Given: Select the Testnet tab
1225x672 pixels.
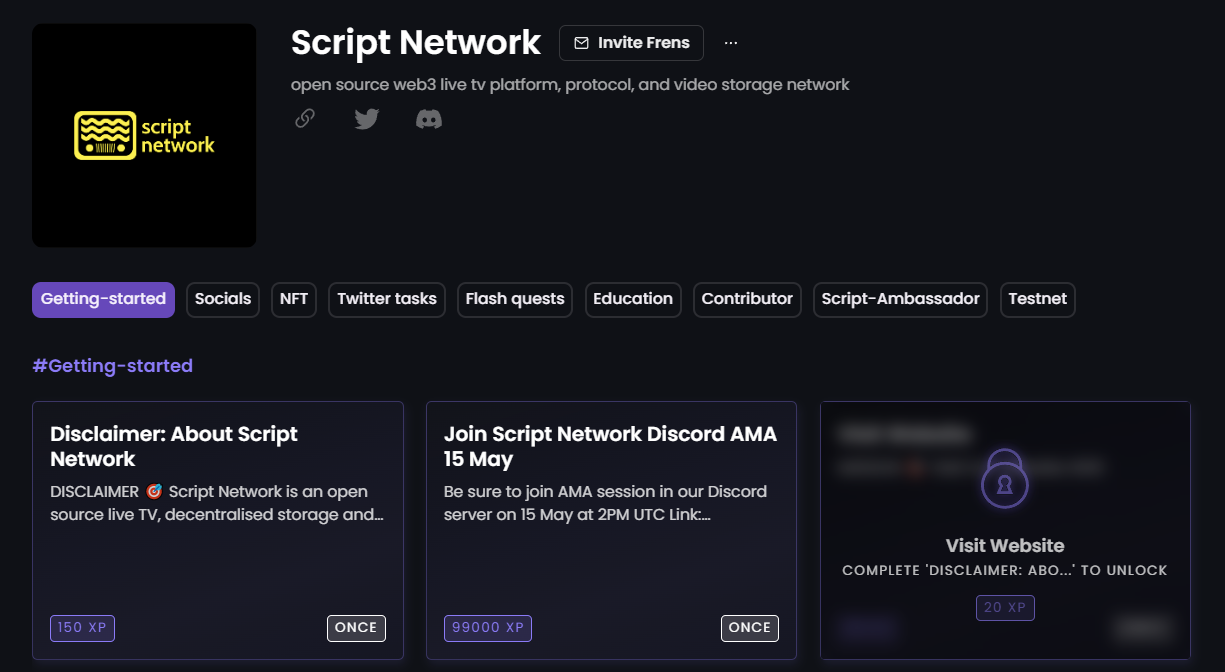Looking at the screenshot, I should [x=1037, y=299].
